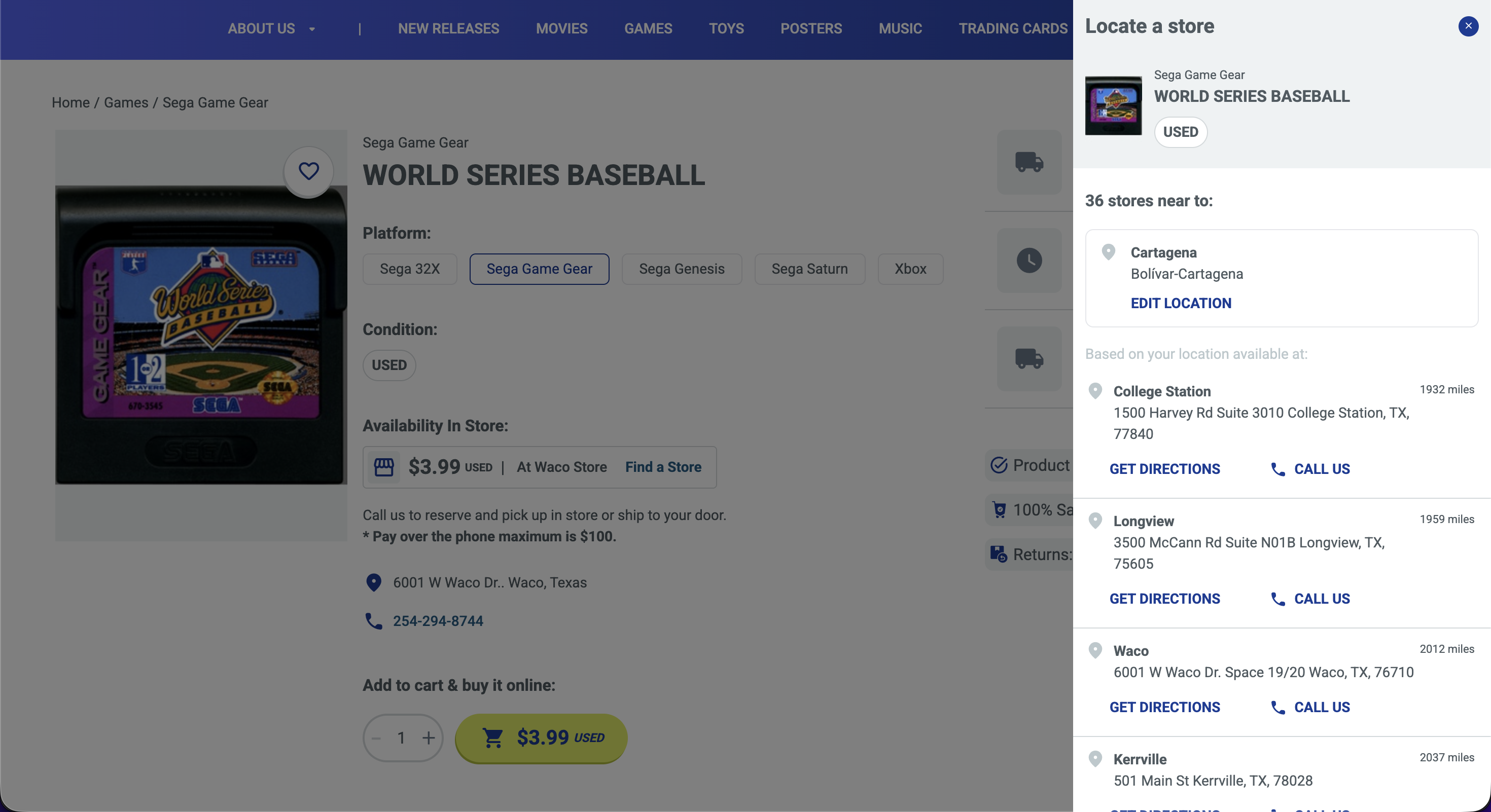Select the USED condition on product page
1491x812 pixels.
389,365
